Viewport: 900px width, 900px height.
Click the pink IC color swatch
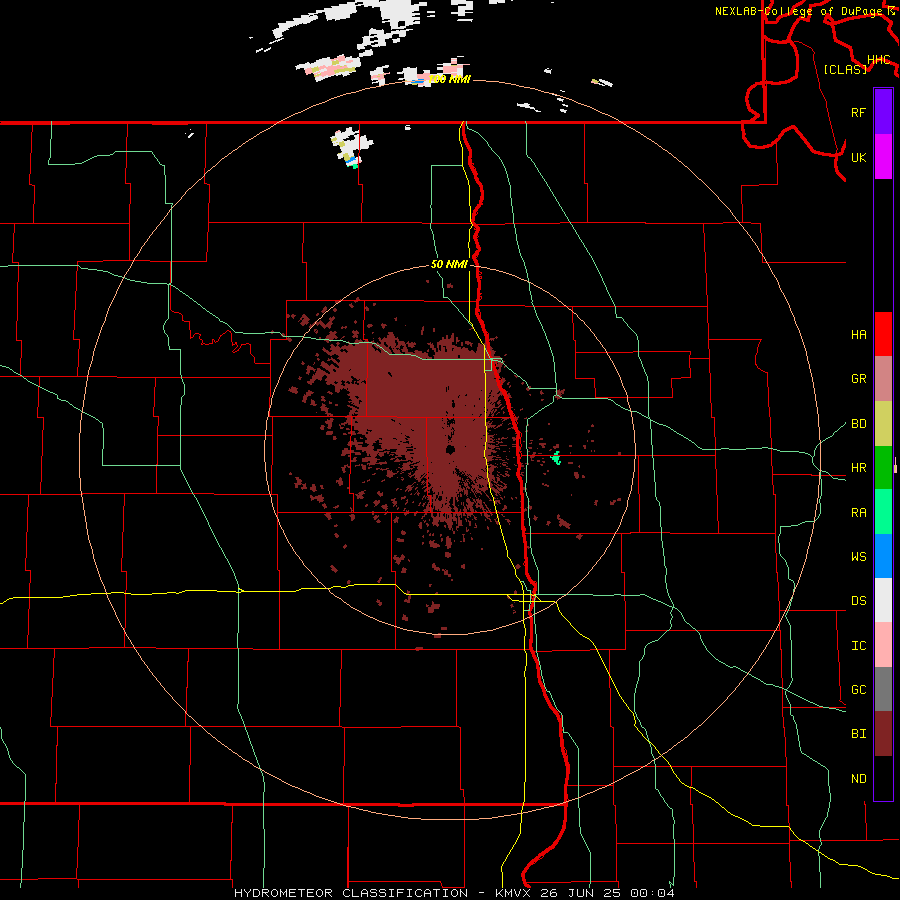pos(883,645)
